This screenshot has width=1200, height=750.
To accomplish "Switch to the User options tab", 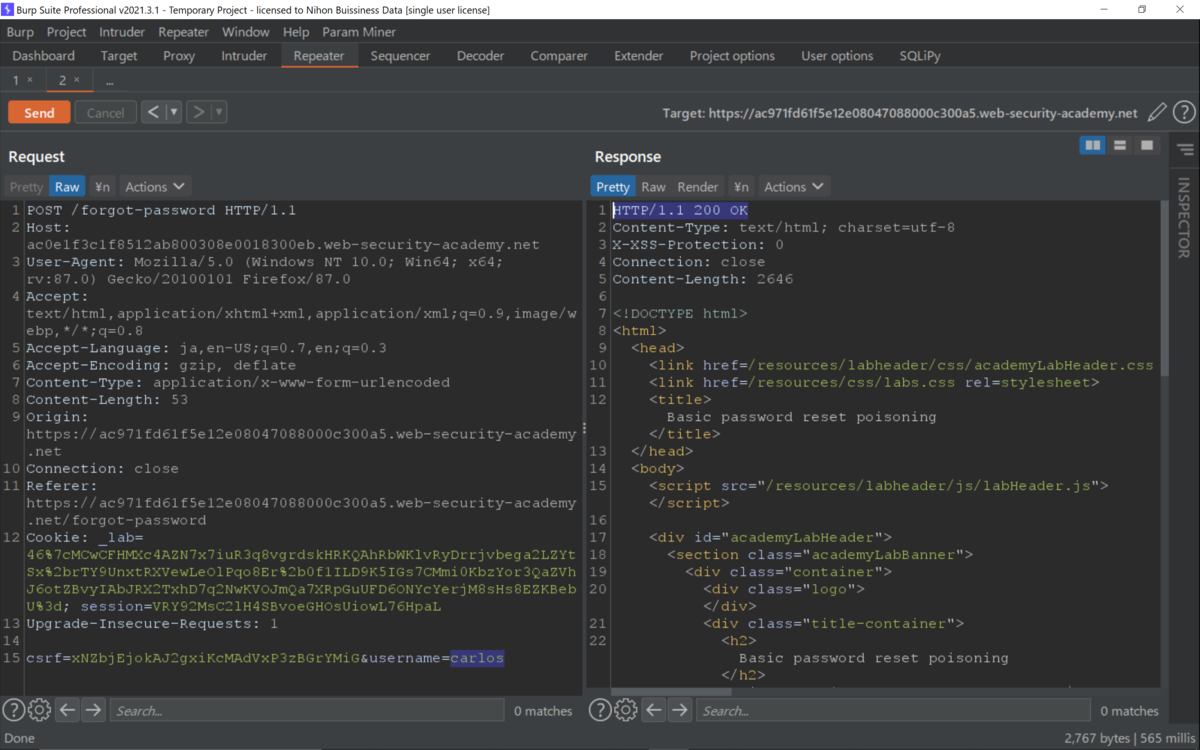I will 837,56.
